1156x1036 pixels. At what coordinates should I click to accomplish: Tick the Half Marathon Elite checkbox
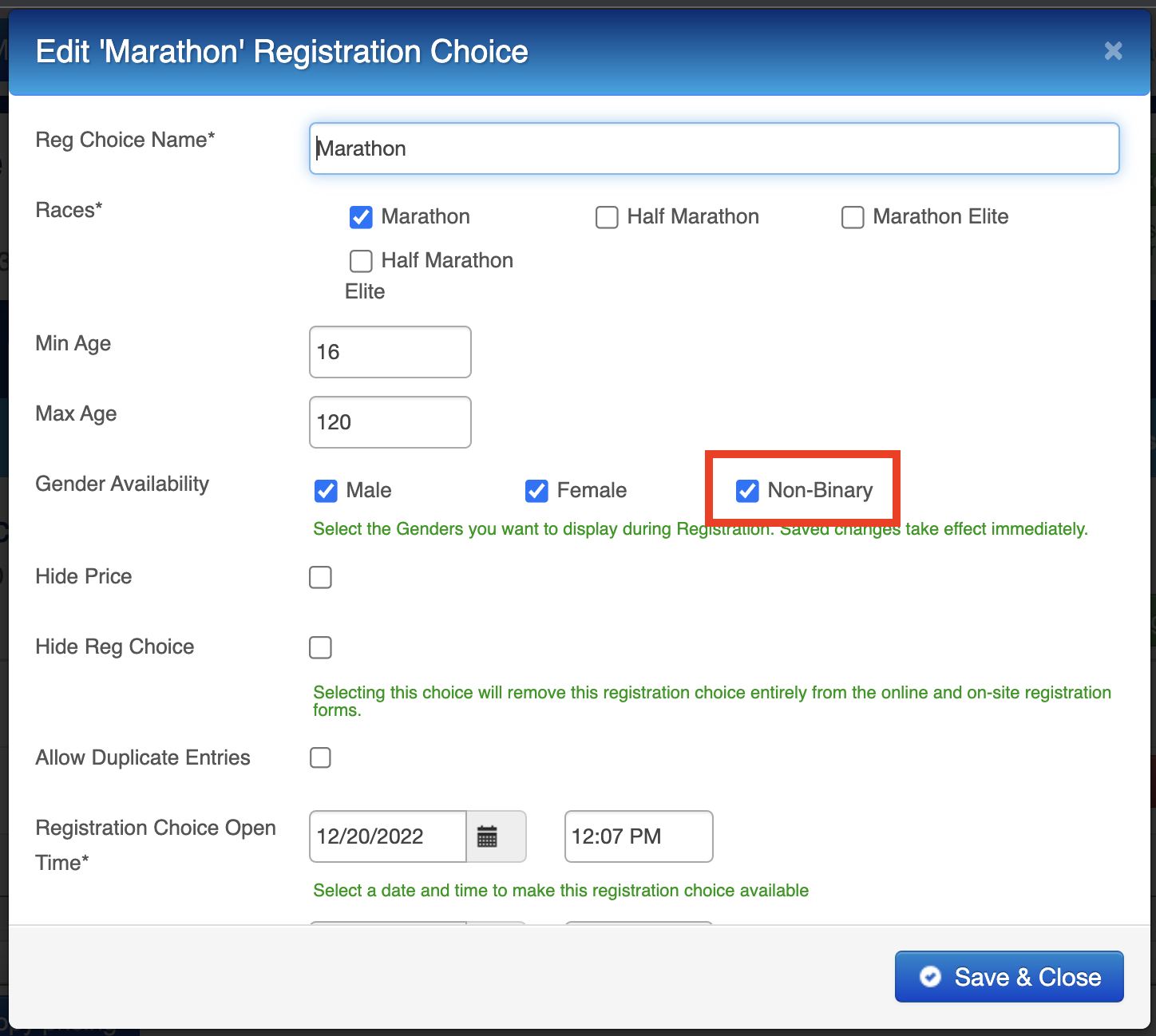[x=361, y=261]
